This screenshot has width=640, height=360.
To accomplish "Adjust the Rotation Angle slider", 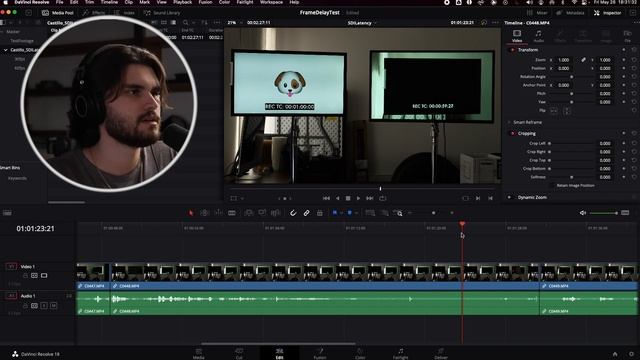I will [571, 77].
